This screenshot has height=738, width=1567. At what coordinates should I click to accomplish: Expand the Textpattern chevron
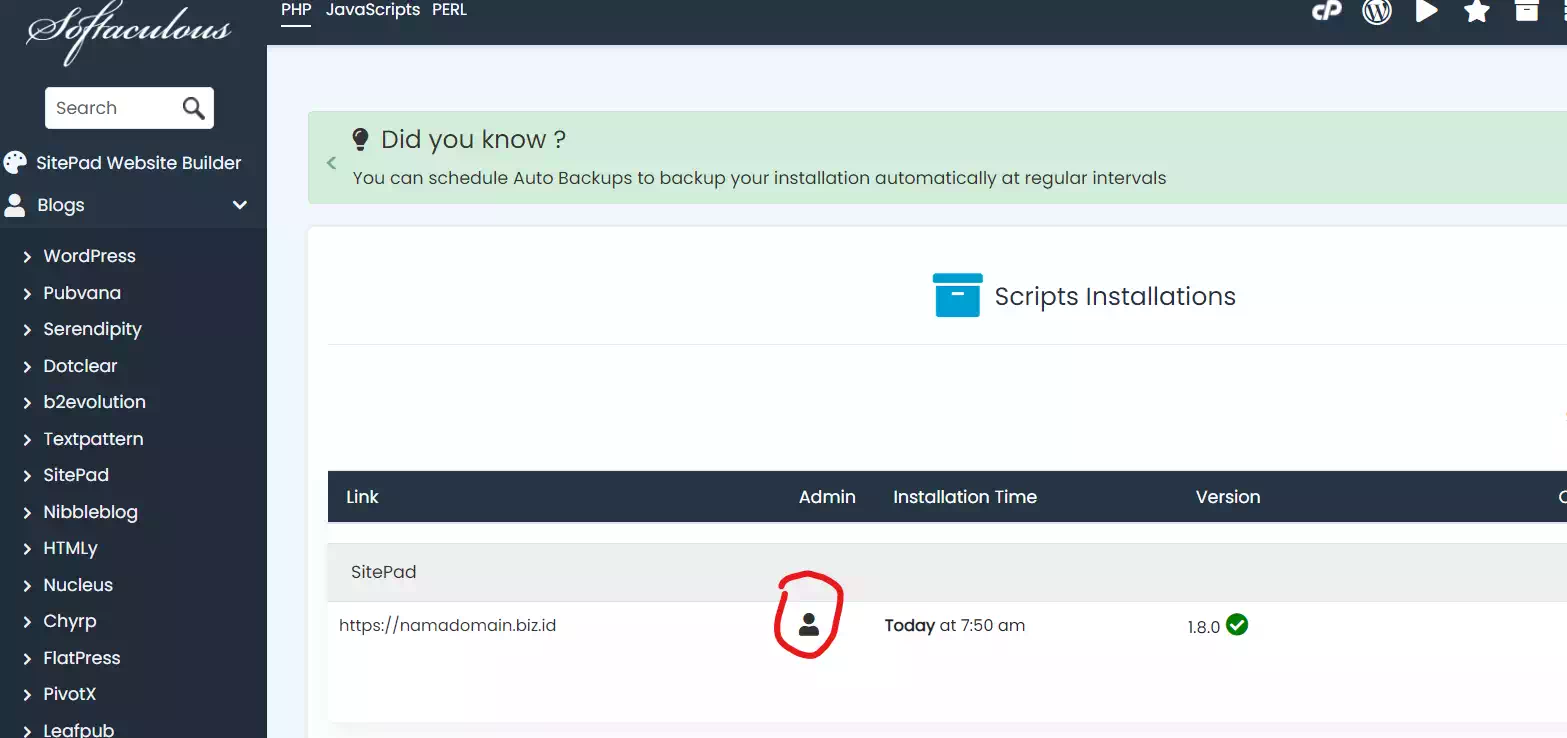point(28,440)
